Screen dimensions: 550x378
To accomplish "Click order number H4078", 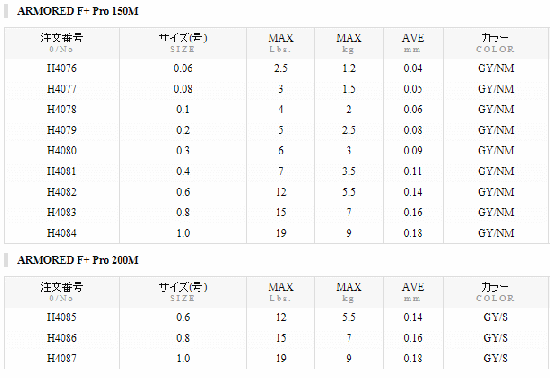I will click(x=62, y=109).
